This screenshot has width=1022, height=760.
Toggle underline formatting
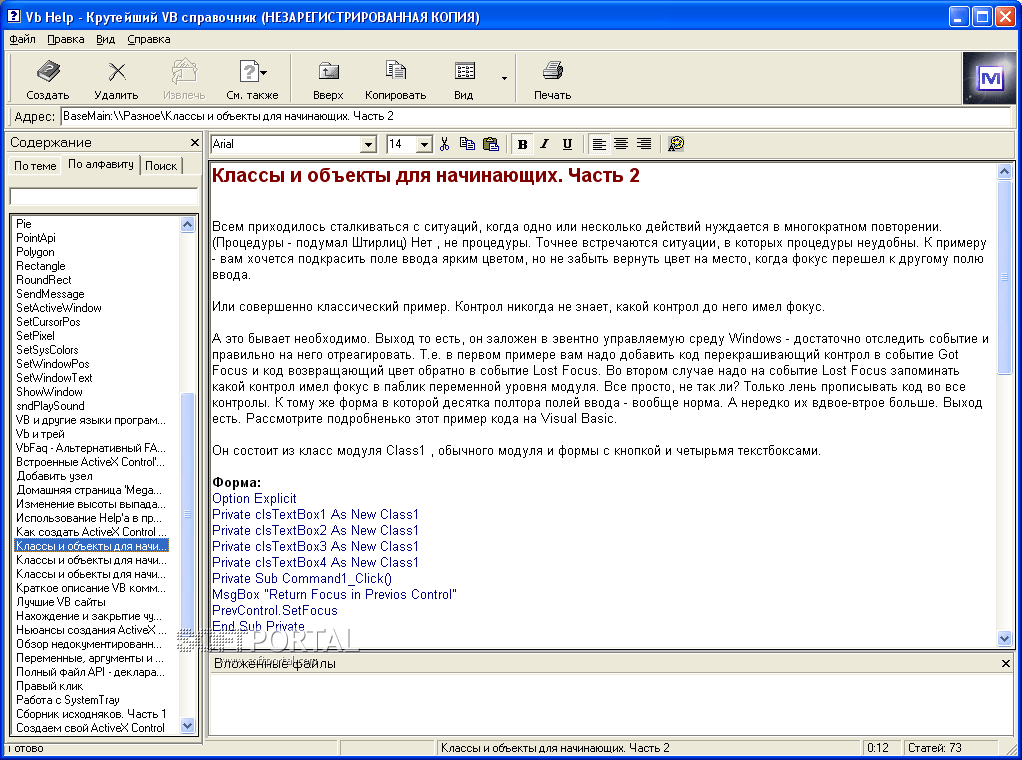point(567,144)
